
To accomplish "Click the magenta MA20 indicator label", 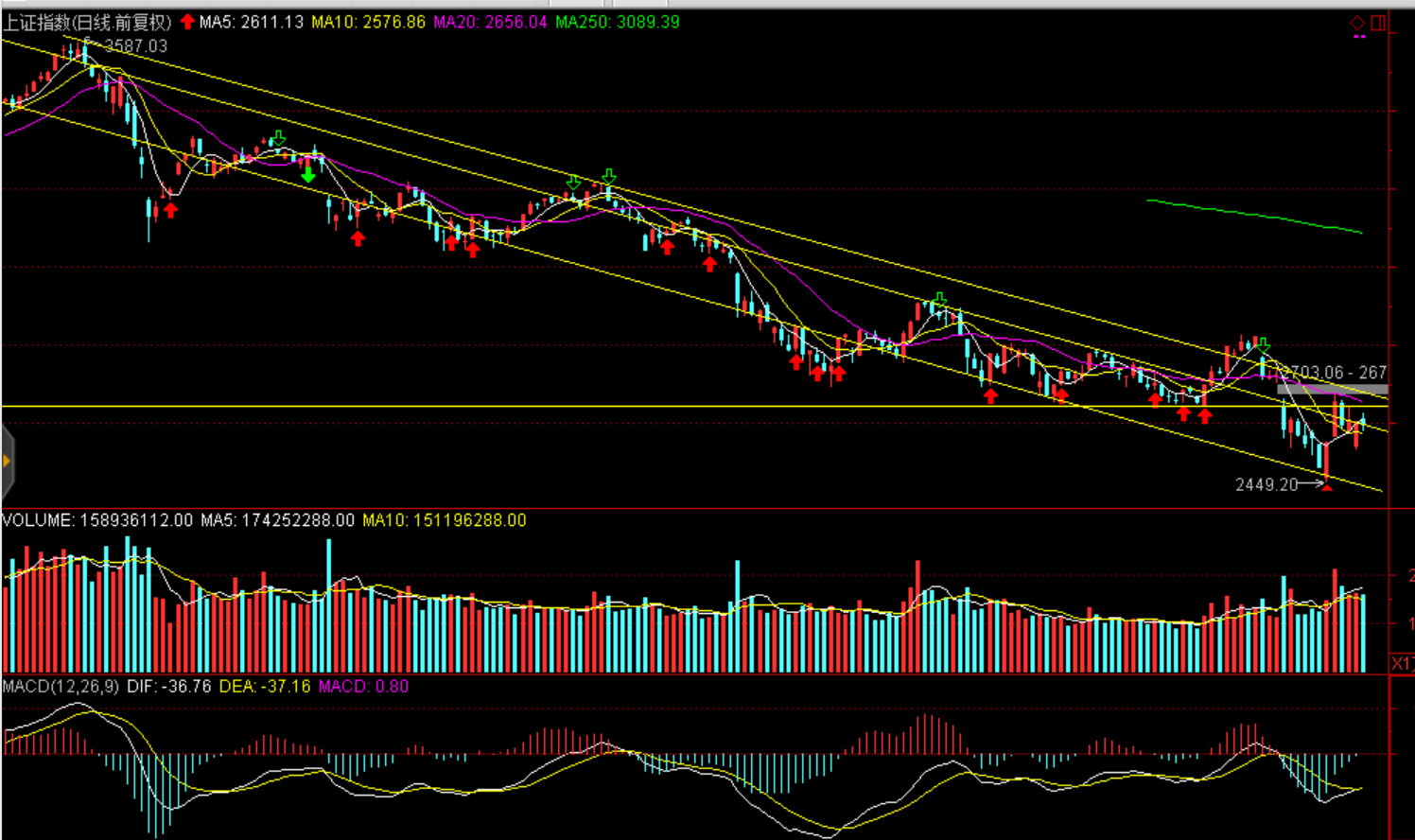I will coord(490,22).
